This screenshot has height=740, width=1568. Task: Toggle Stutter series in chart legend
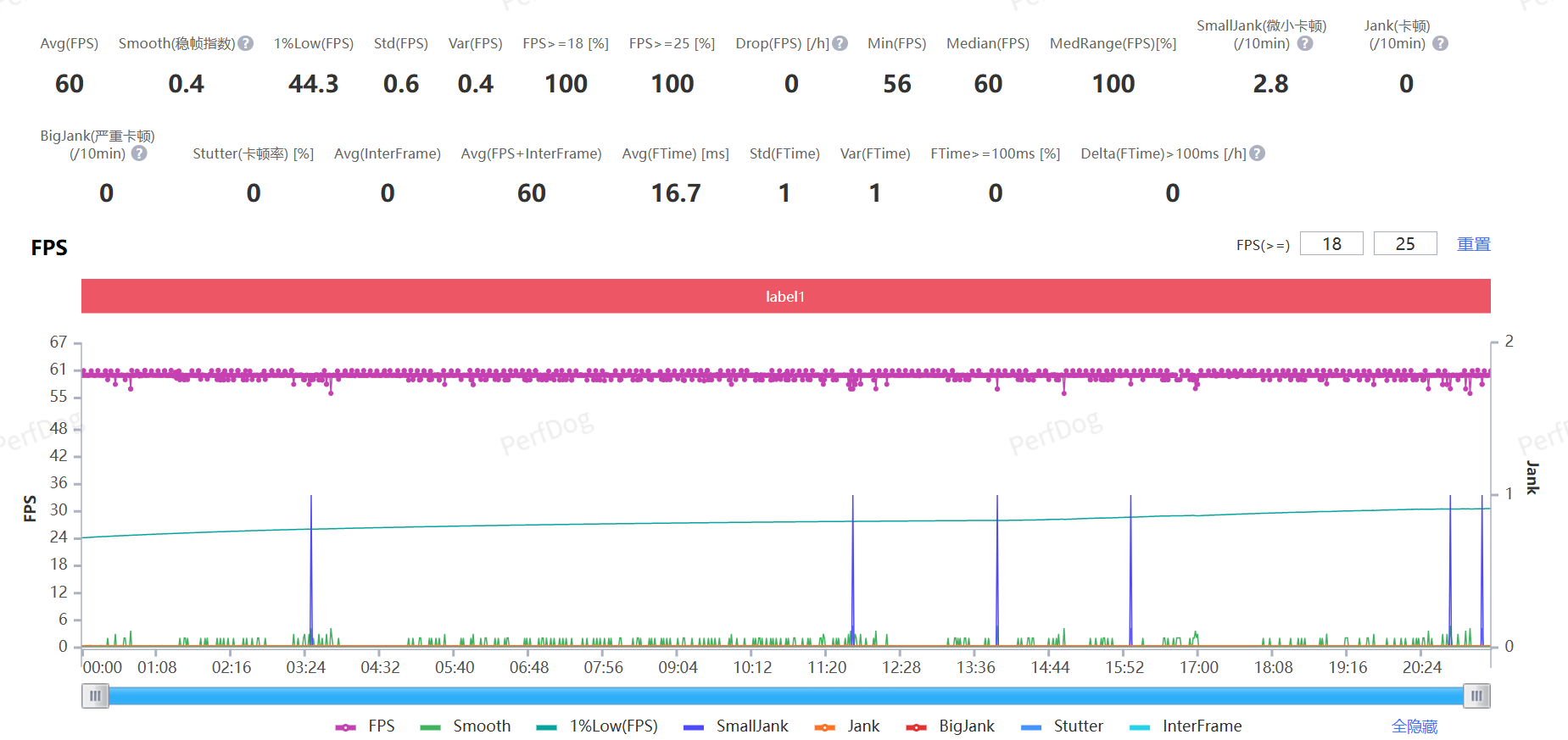(1063, 726)
